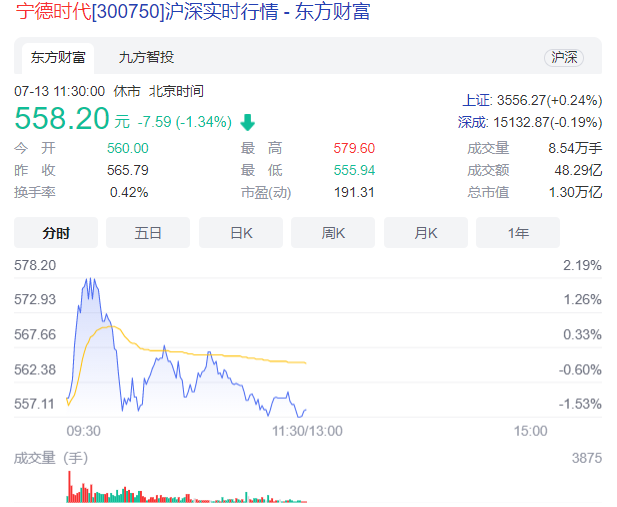Click the 总市值 value 1.30万亿

[575, 192]
